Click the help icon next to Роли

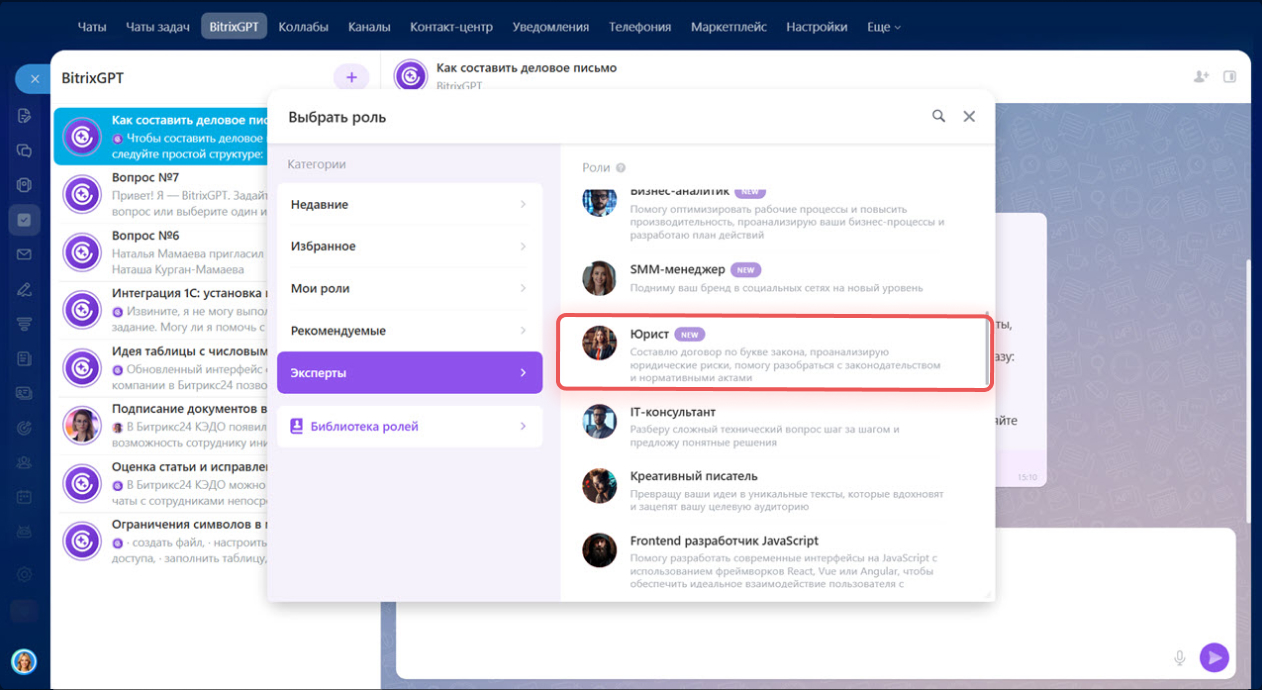(x=621, y=168)
